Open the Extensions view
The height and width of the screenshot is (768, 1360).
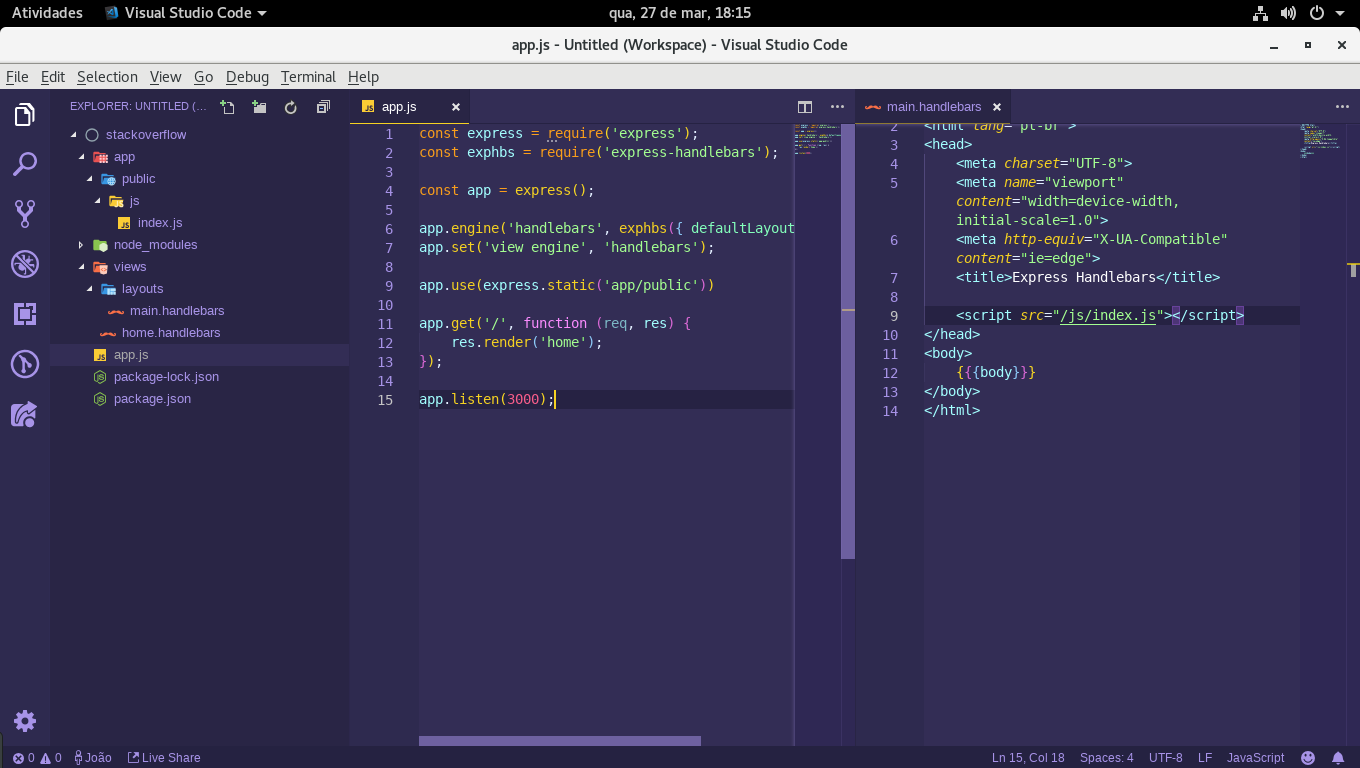(25, 314)
